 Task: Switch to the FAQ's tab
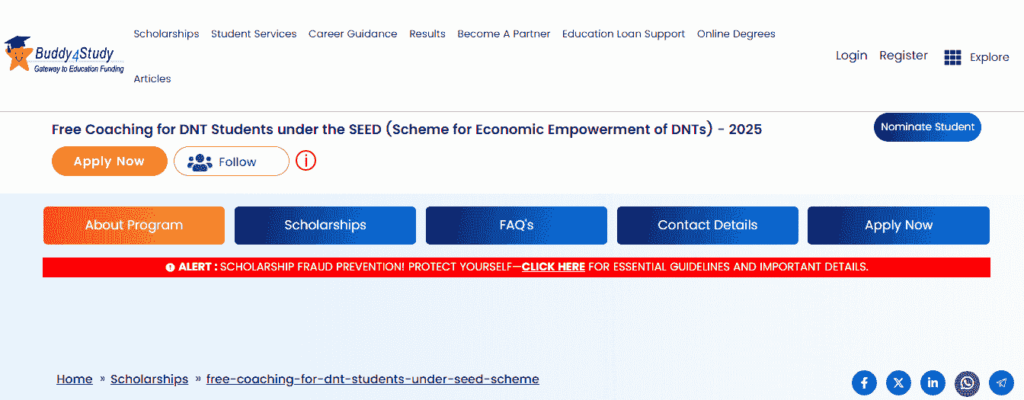coord(516,225)
